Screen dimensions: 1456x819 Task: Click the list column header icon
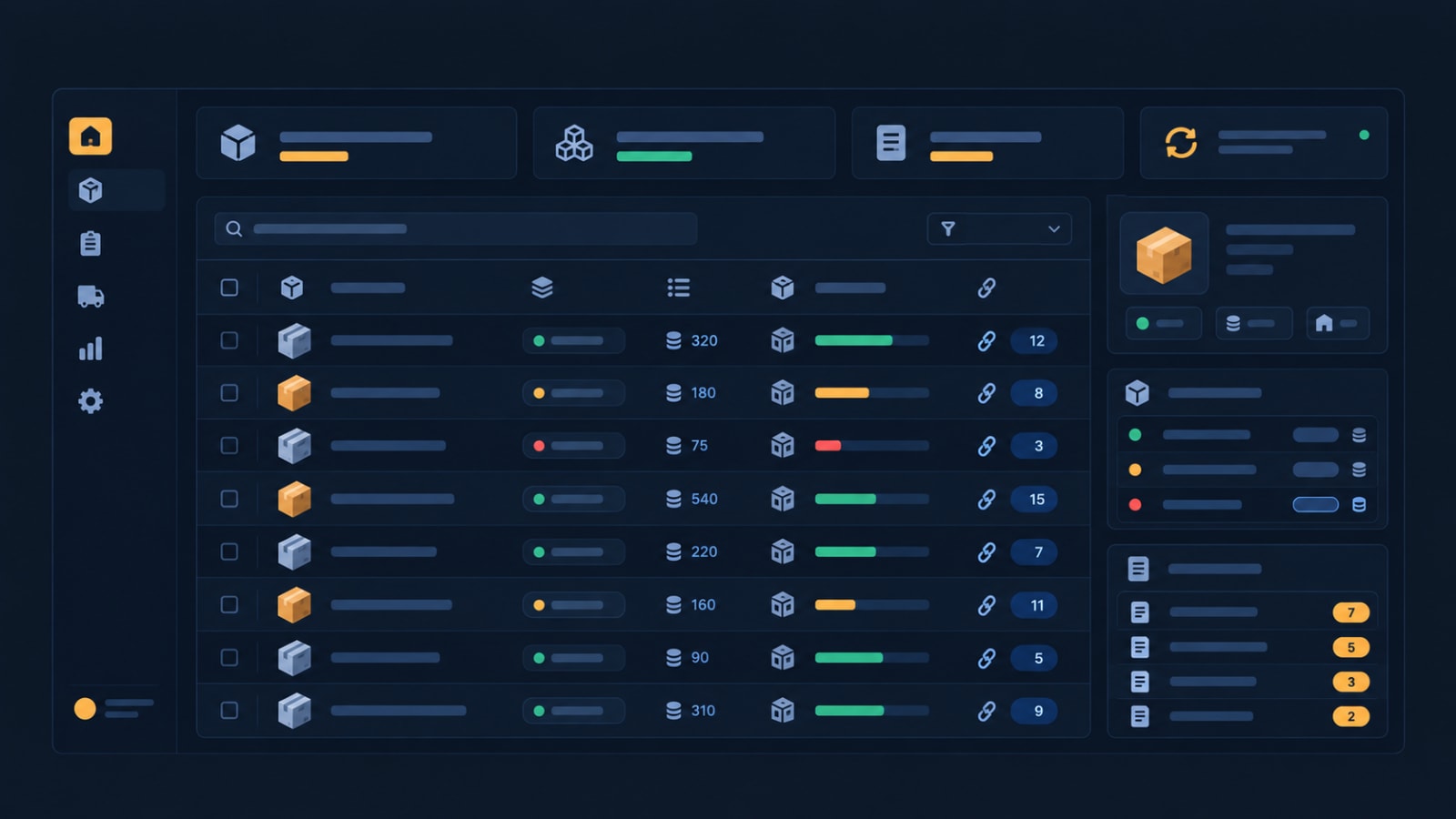[678, 288]
